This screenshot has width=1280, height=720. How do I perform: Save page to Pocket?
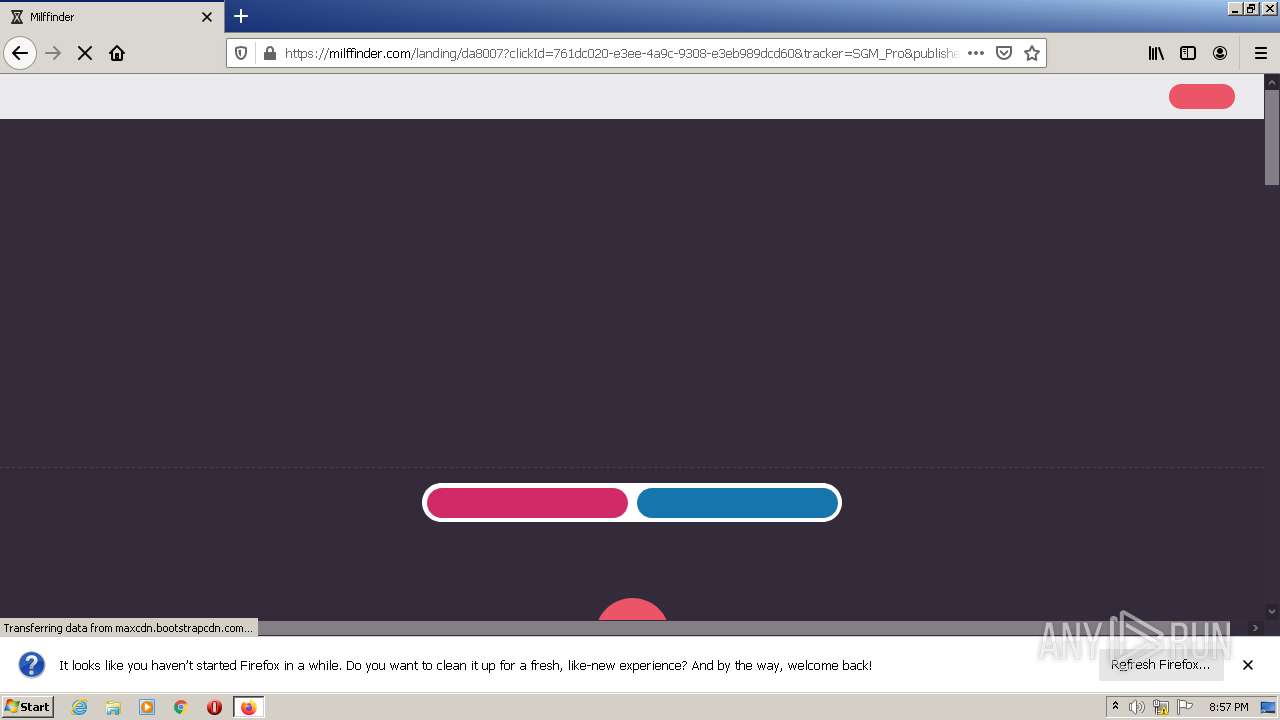tap(1004, 53)
